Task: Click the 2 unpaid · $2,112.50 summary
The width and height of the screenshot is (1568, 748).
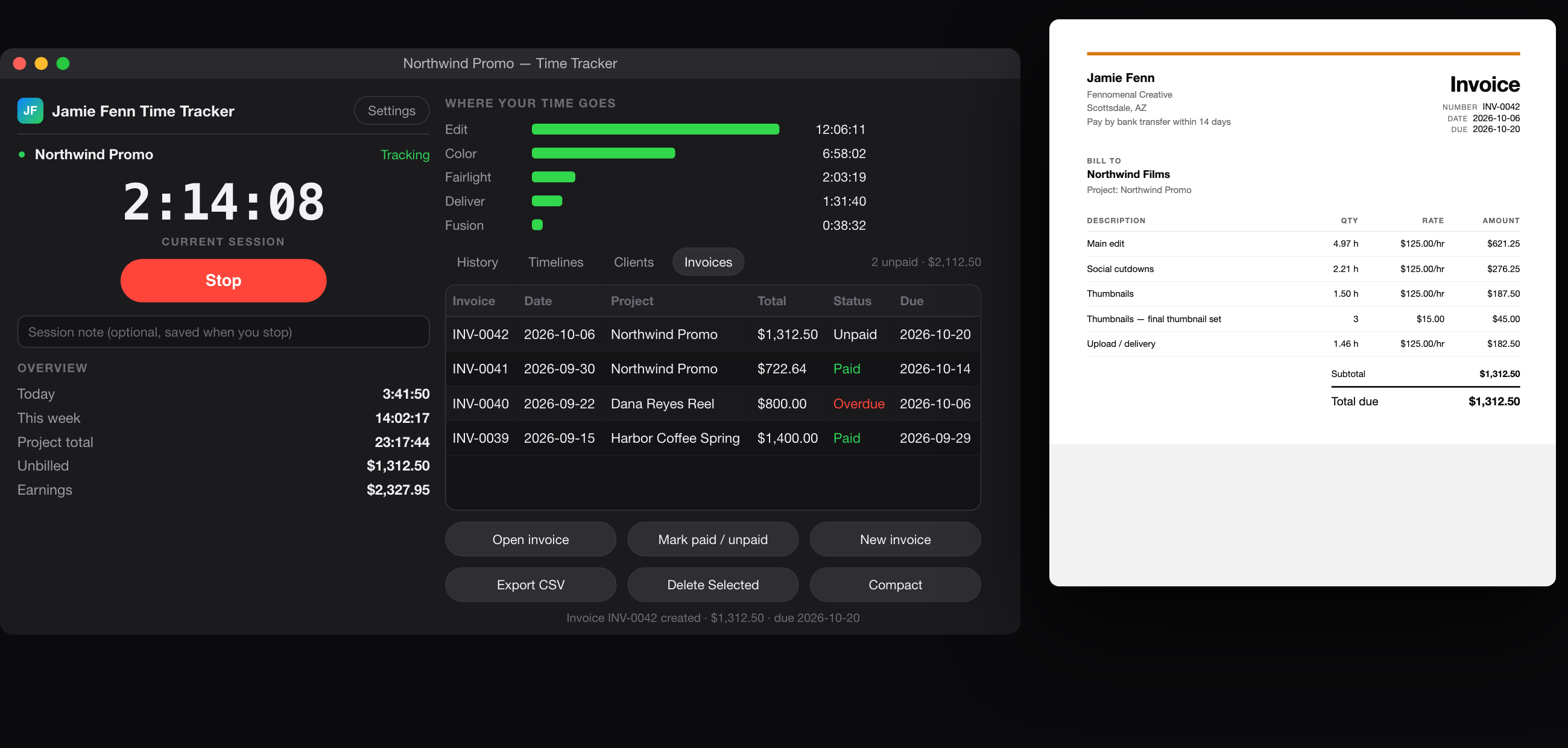Action: (x=926, y=262)
